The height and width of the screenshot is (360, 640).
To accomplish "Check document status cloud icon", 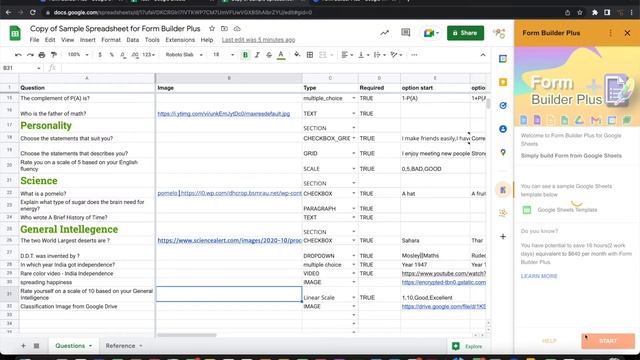I will (x=237, y=29).
